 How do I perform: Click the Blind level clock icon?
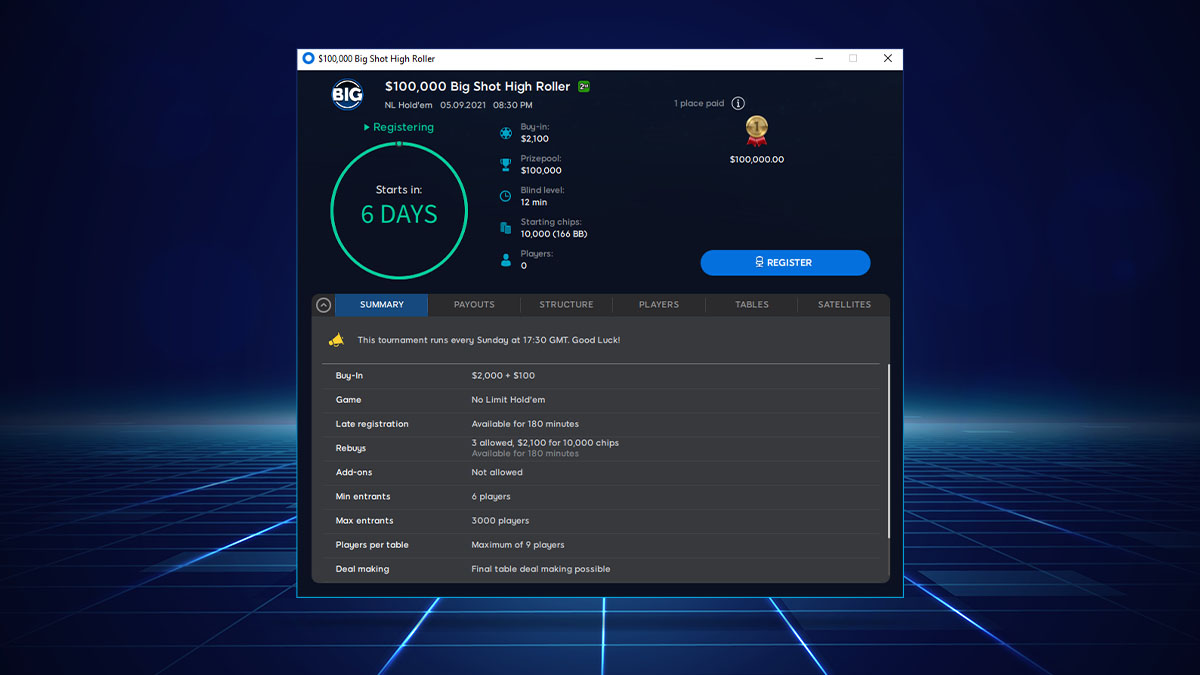click(x=505, y=195)
